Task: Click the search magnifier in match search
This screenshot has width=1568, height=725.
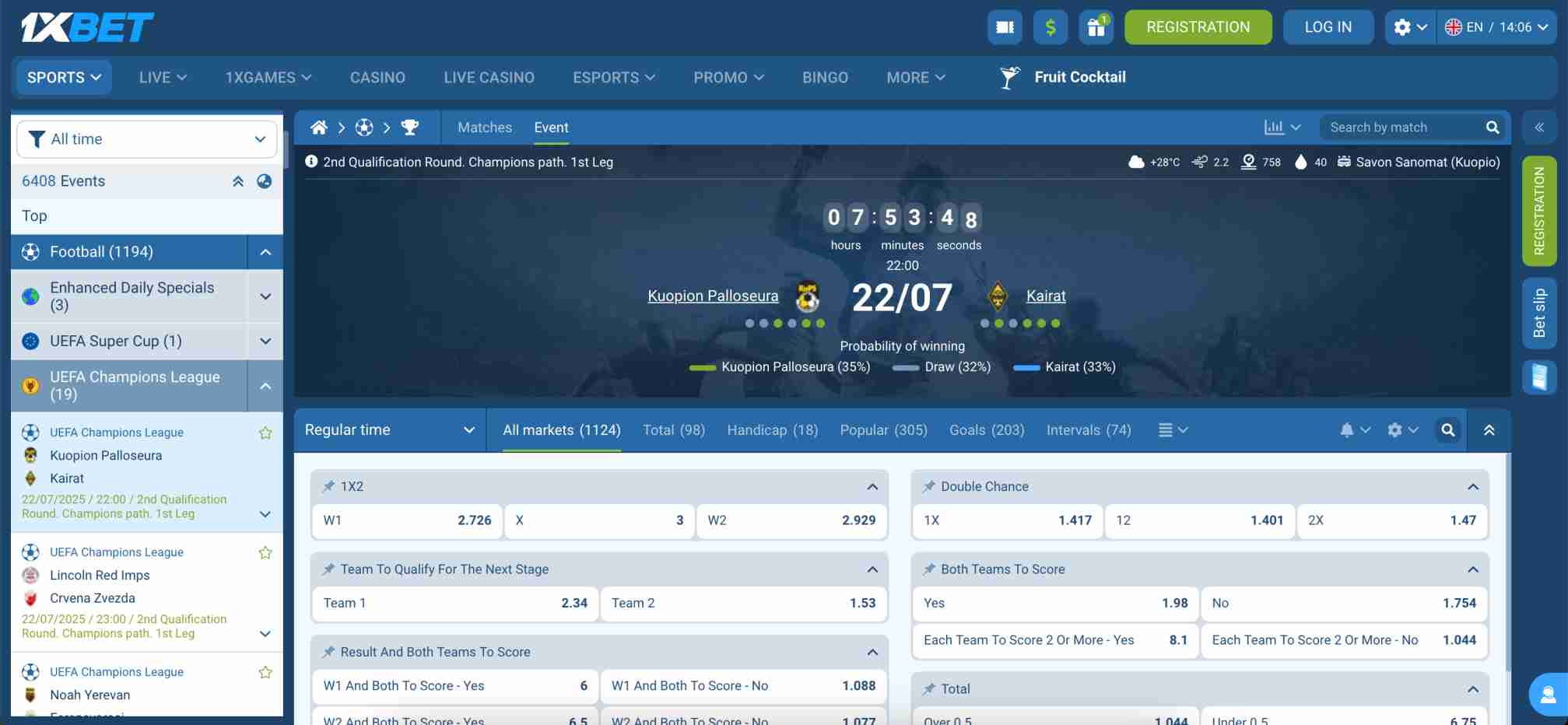Action: click(1493, 128)
